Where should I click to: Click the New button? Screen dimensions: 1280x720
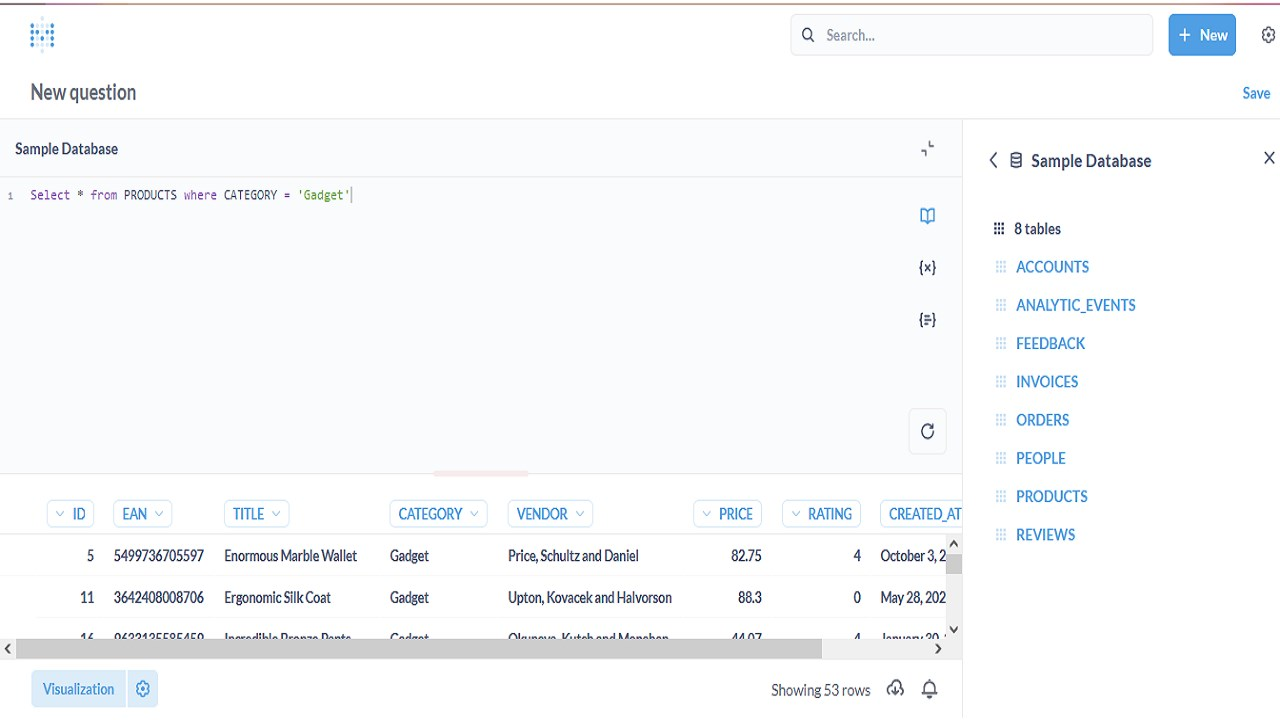coord(1202,35)
